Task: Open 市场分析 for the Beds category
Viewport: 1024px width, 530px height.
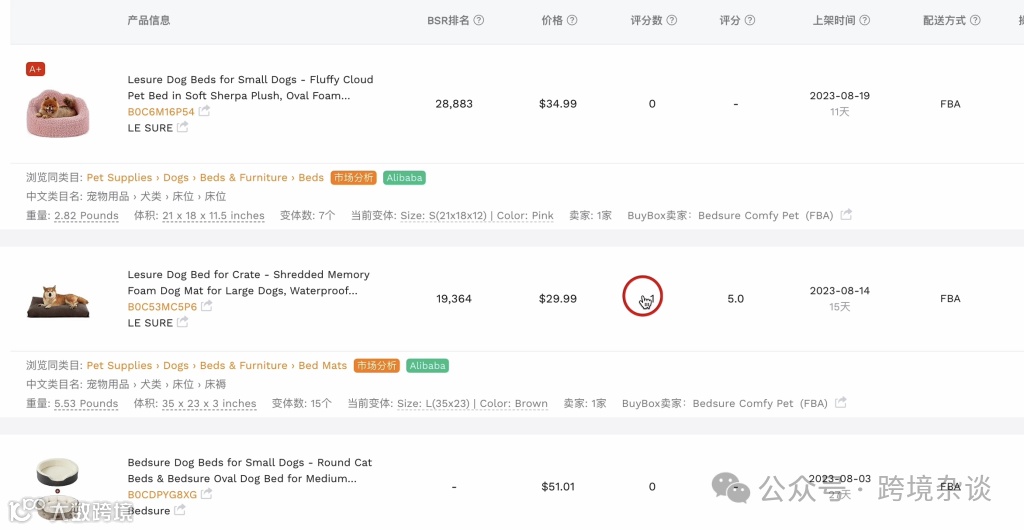Action: pos(353,178)
